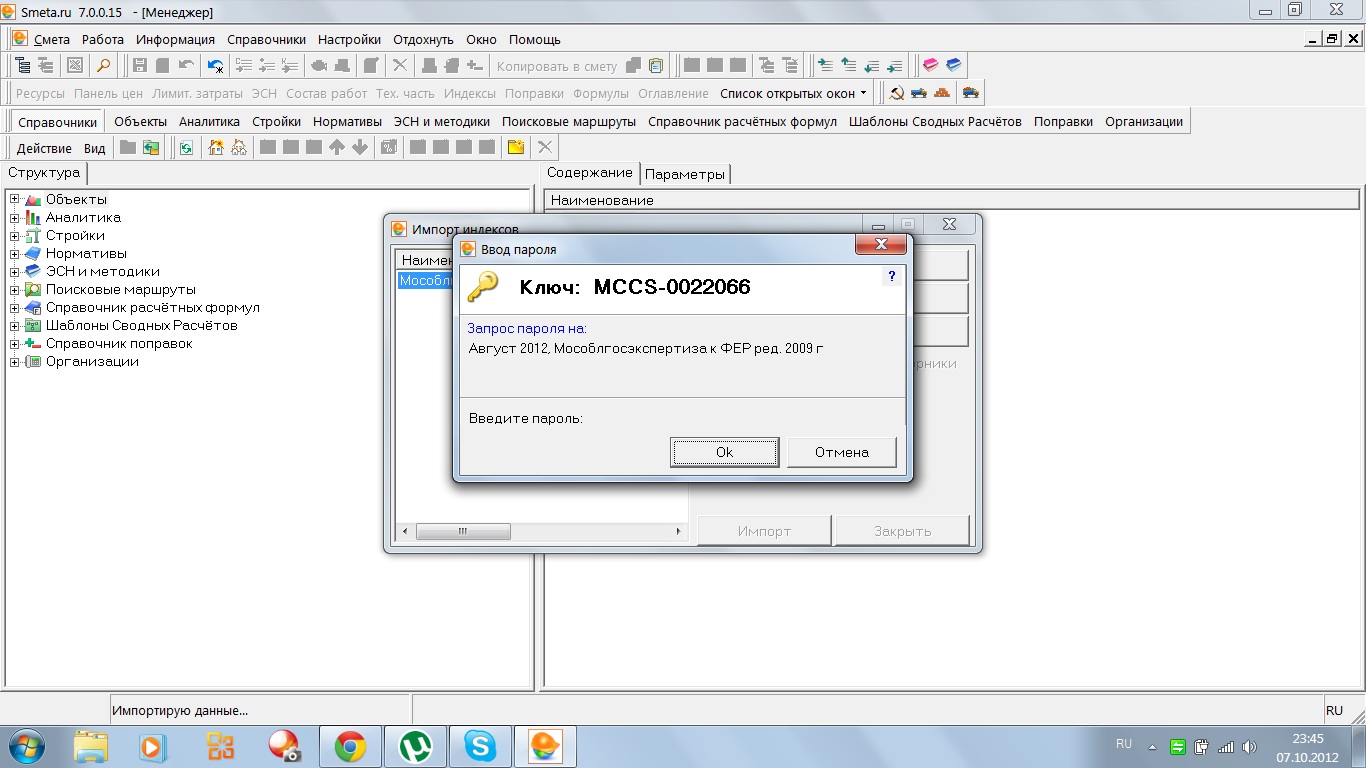Switch to the Параметры tab
The image size is (1366, 768).
tap(685, 174)
